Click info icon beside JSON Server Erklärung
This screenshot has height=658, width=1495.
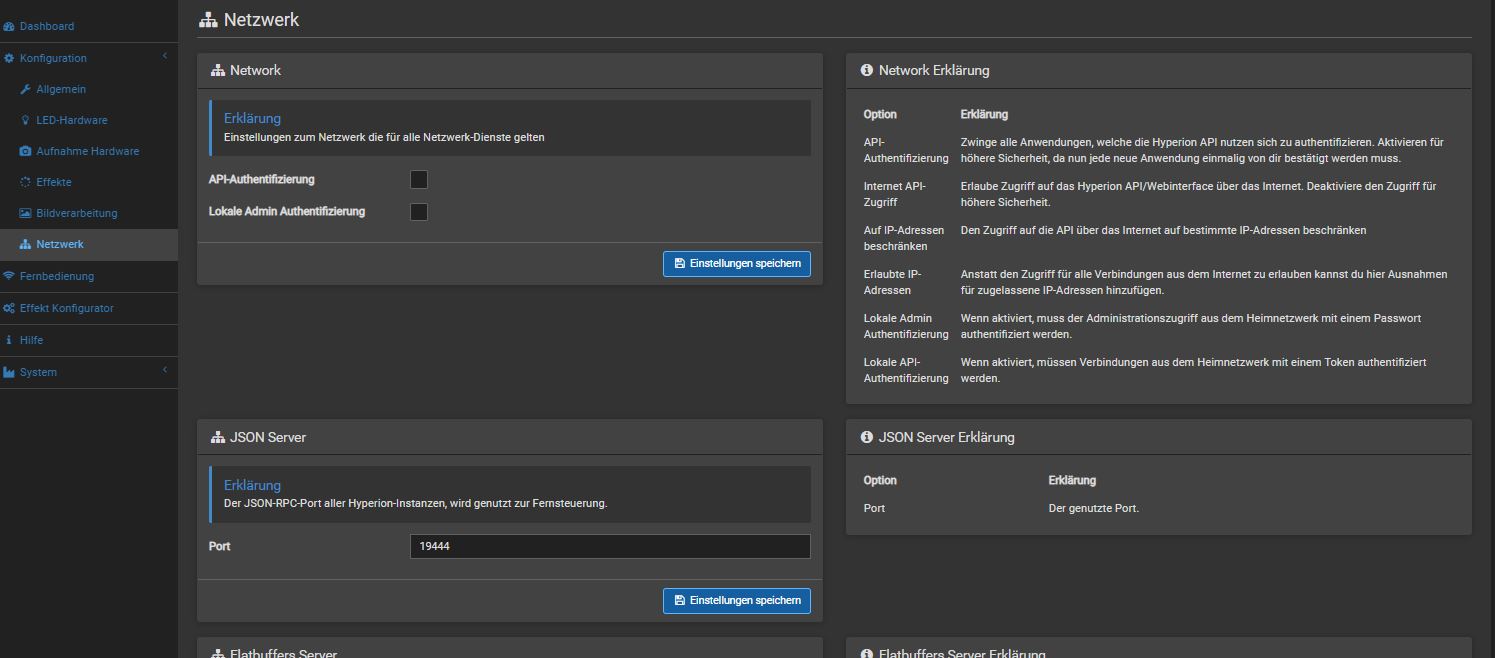pyautogui.click(x=866, y=437)
